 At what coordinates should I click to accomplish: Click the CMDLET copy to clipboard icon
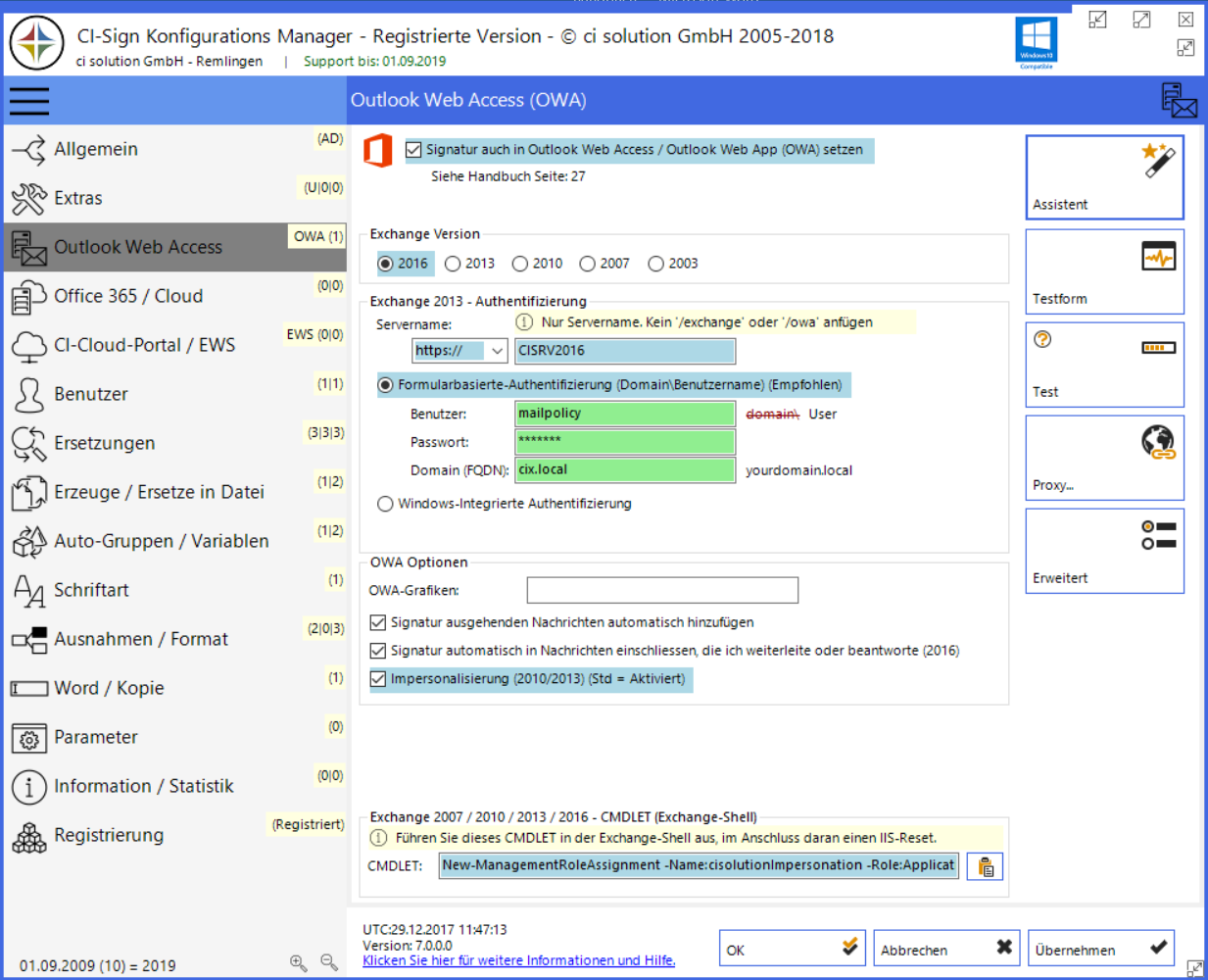(986, 866)
